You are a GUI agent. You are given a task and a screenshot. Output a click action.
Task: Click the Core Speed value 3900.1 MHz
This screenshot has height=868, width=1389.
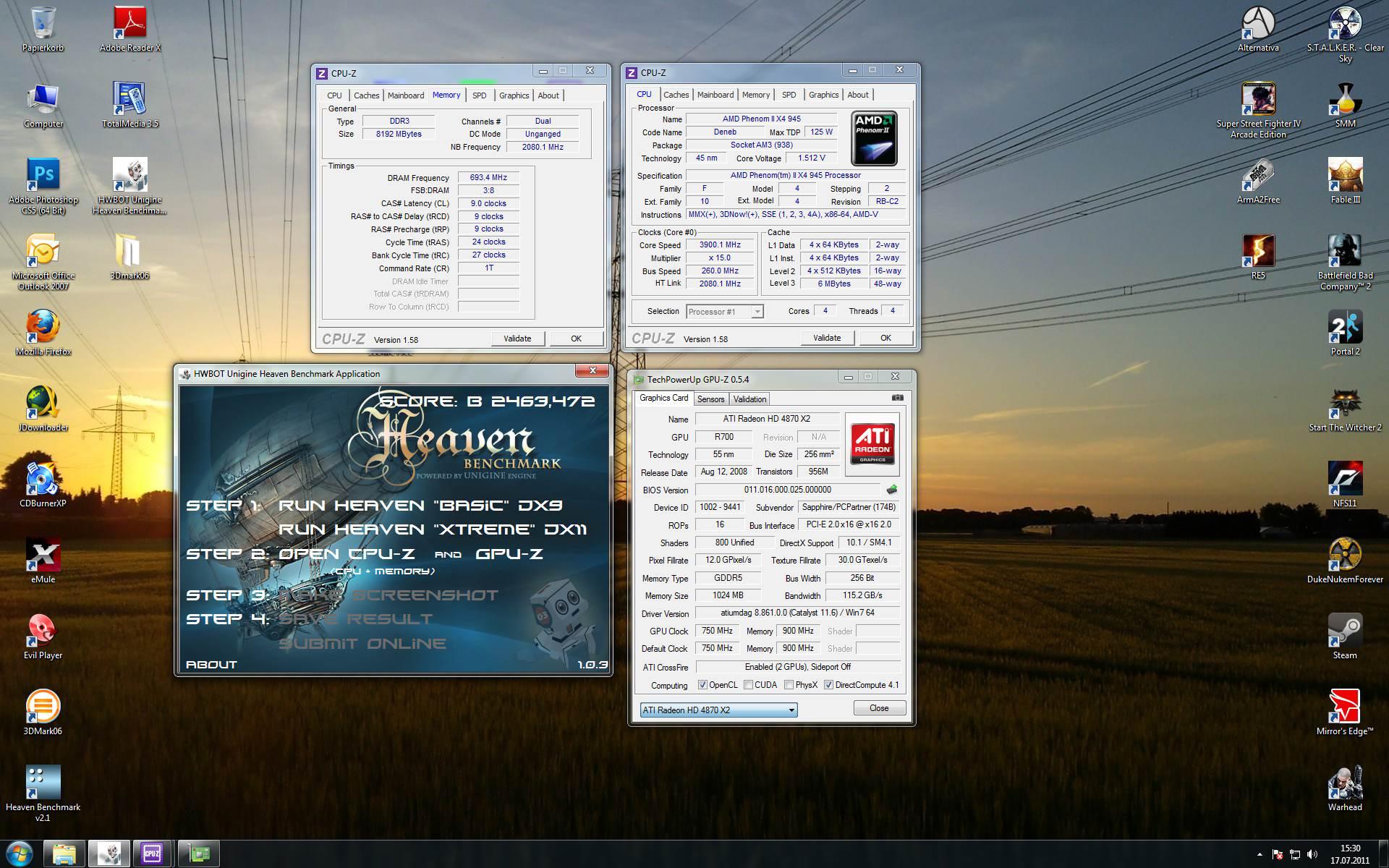click(x=720, y=245)
